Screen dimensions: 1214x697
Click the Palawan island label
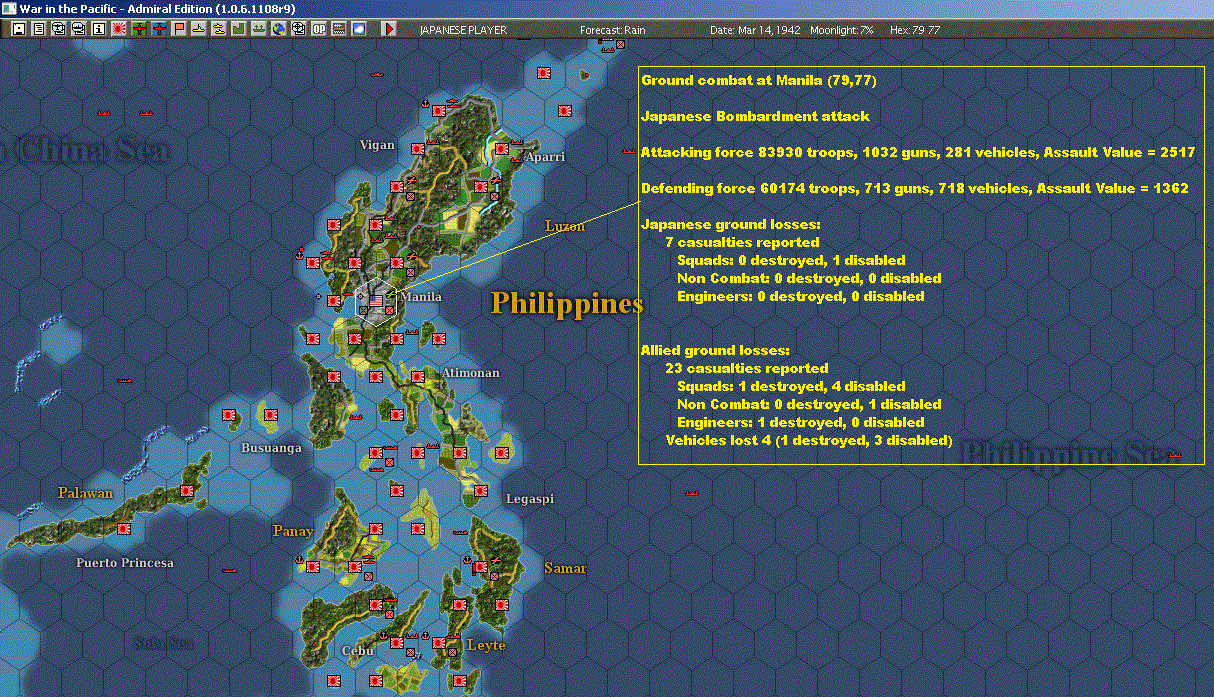[85, 493]
